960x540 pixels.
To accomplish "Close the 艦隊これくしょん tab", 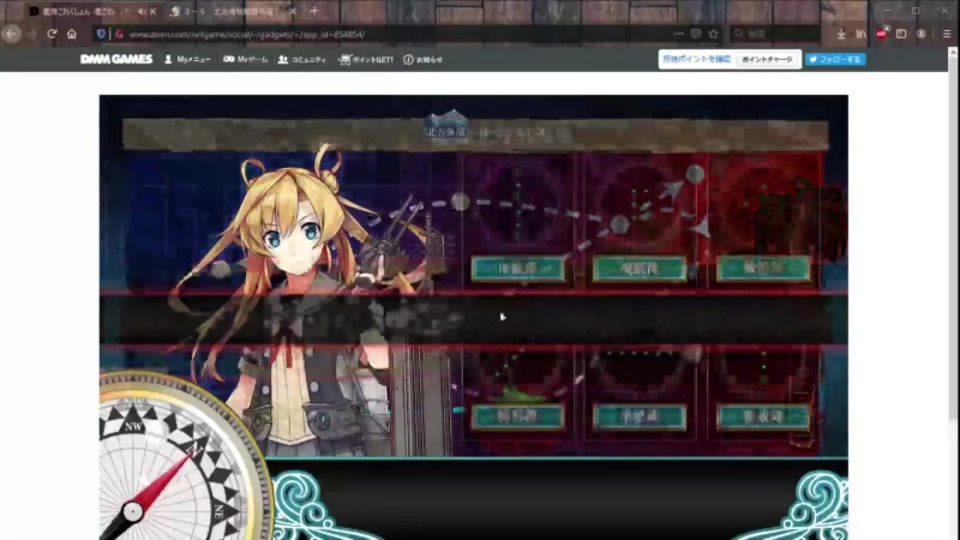I will 153,11.
